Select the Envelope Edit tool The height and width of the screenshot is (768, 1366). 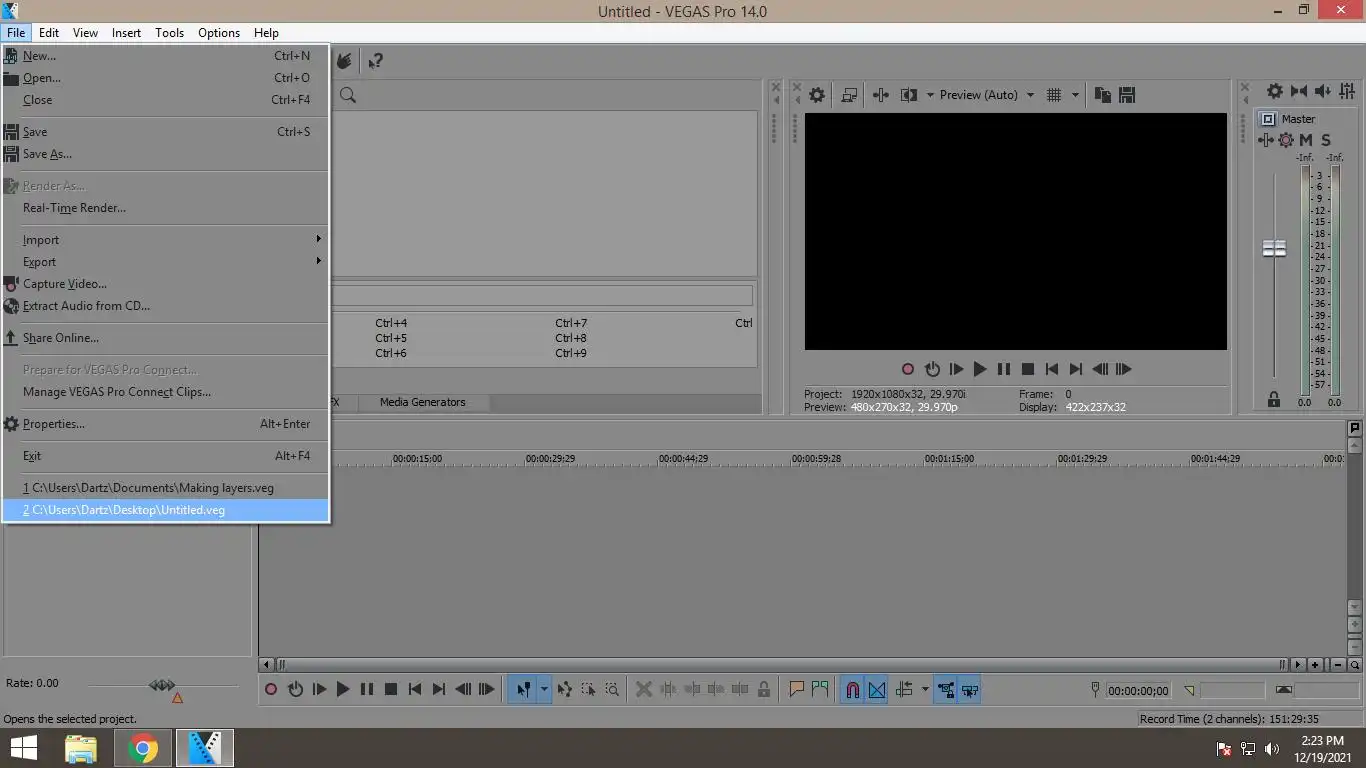(x=565, y=689)
